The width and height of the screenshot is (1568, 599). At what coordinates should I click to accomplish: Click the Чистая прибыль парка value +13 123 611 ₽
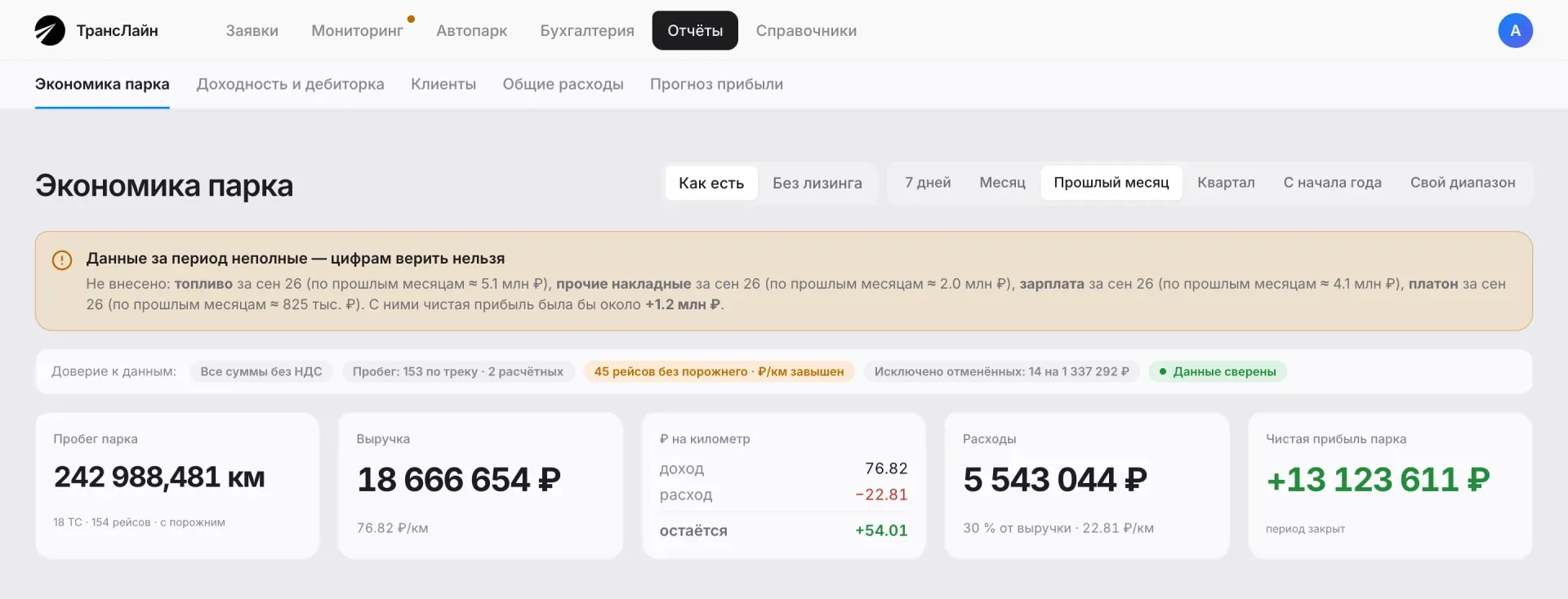coord(1378,480)
